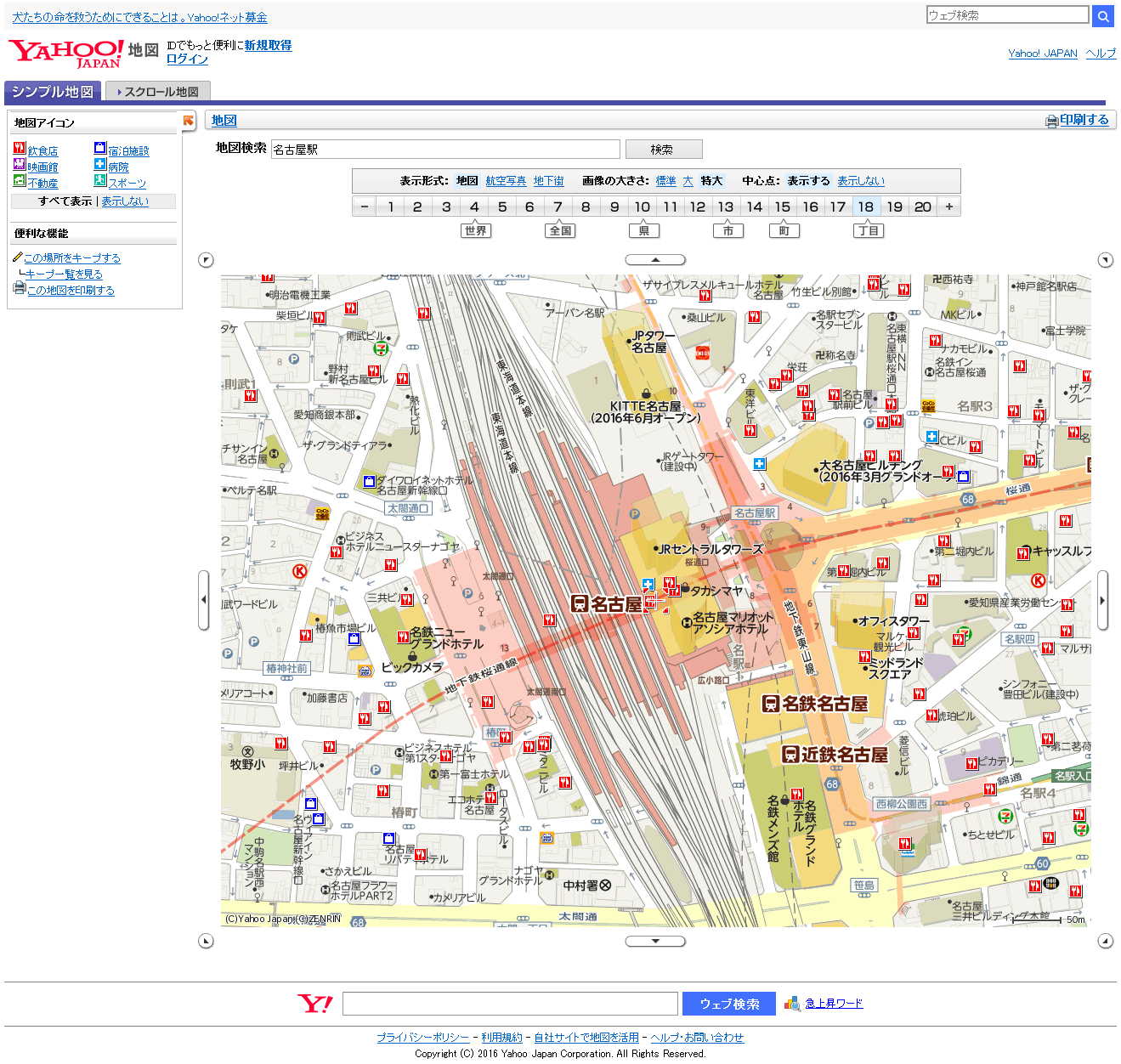Collapse the sidebar with the orange arrow icon

pos(189,122)
